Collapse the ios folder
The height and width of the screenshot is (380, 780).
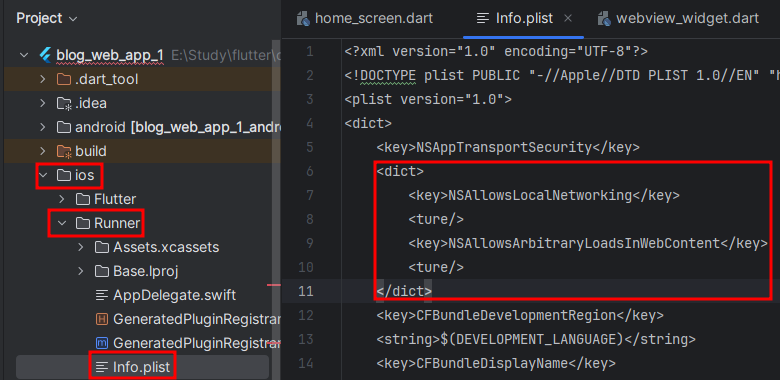[x=44, y=175]
